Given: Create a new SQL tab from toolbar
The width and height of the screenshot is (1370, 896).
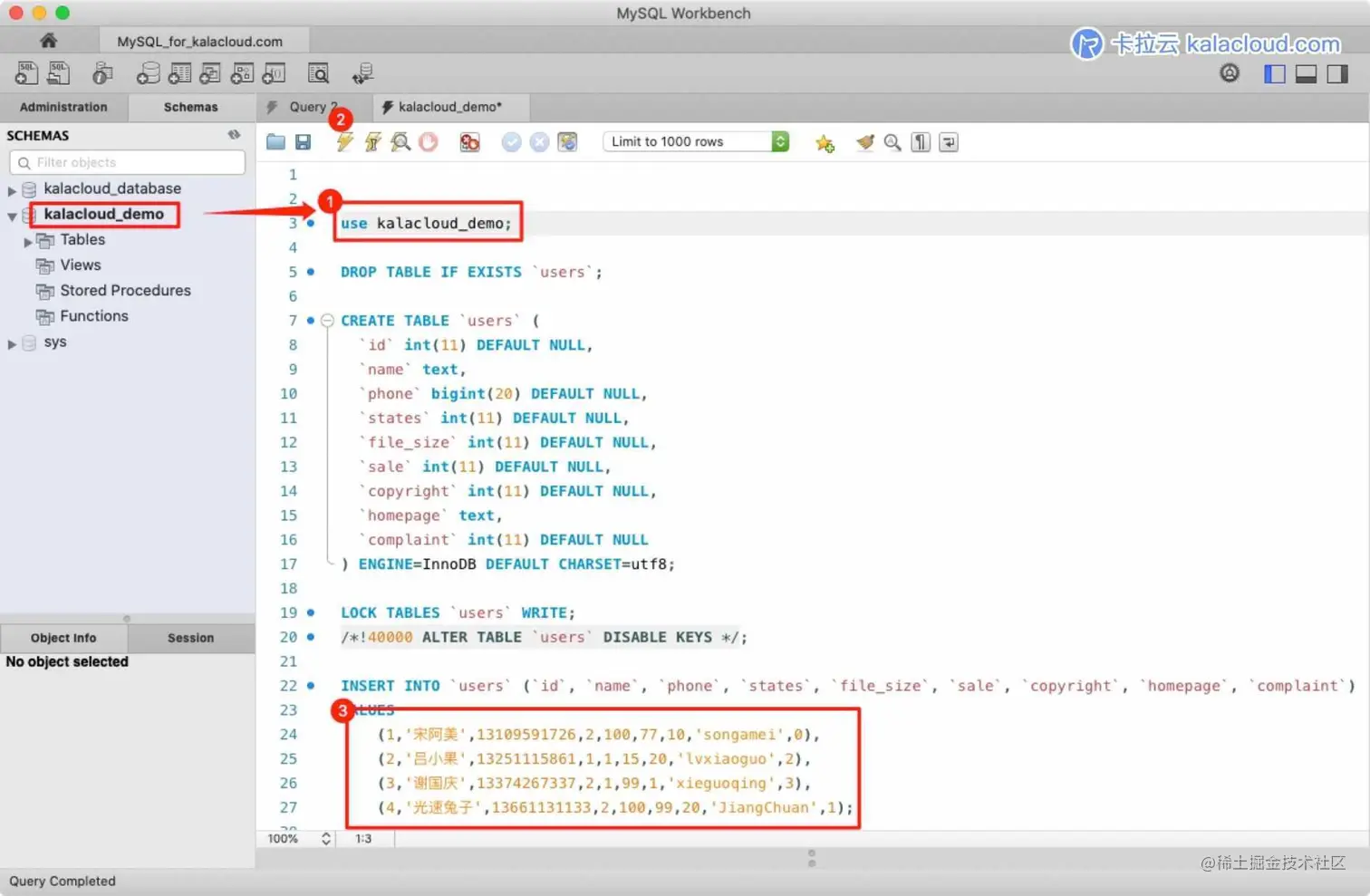Looking at the screenshot, I should (26, 73).
